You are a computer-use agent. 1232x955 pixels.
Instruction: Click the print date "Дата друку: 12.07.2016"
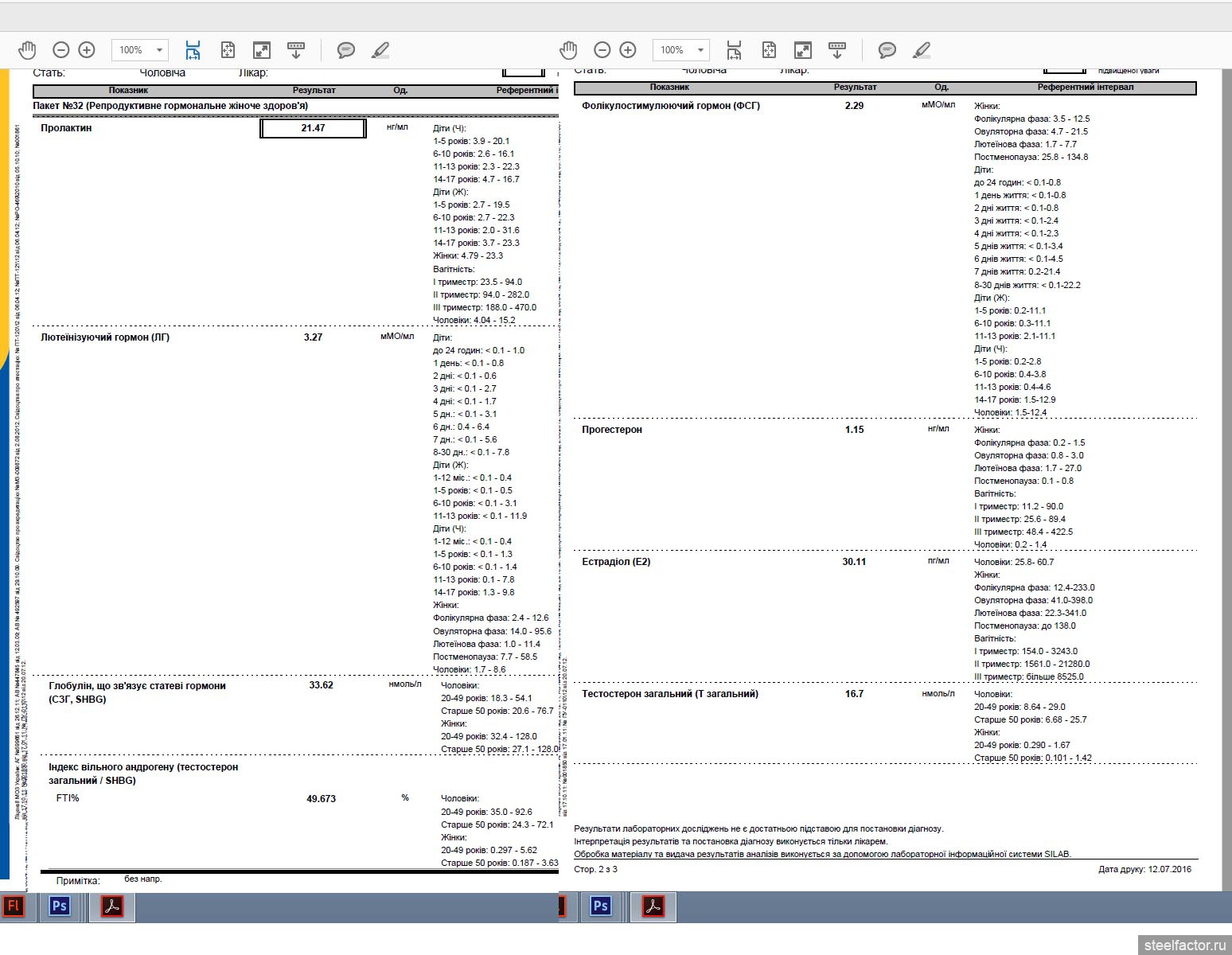click(x=1145, y=869)
